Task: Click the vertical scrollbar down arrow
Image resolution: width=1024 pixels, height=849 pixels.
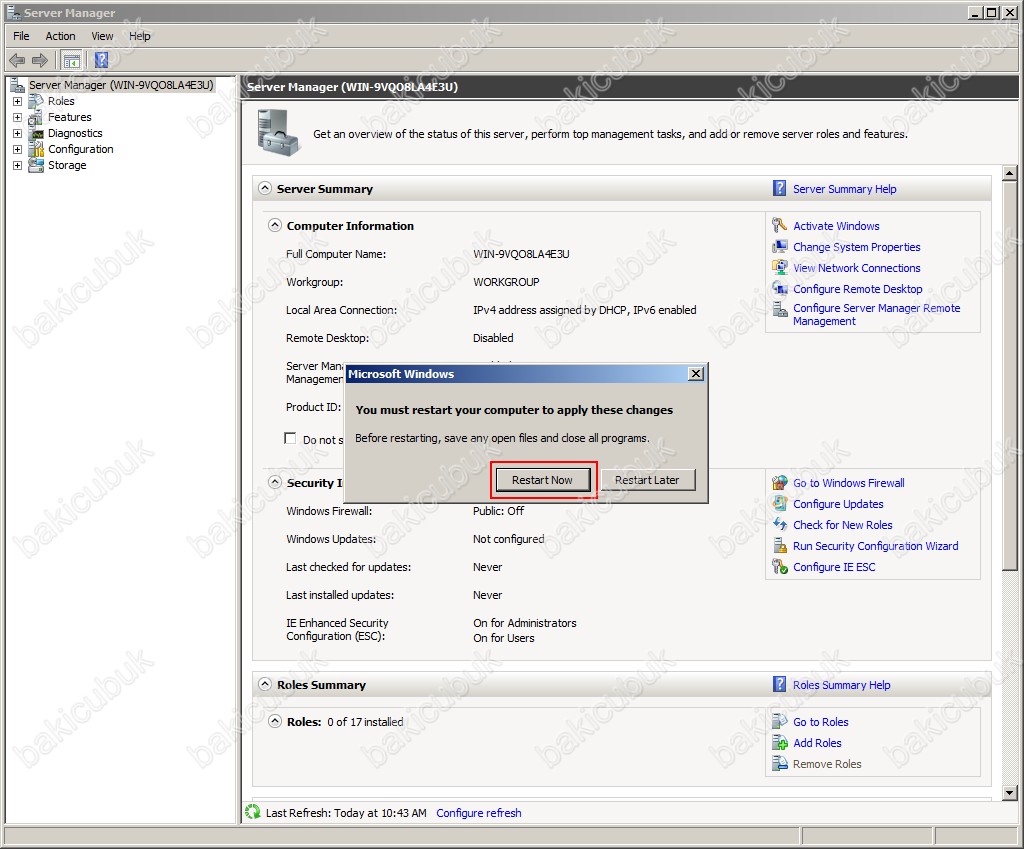Action: [1010, 793]
